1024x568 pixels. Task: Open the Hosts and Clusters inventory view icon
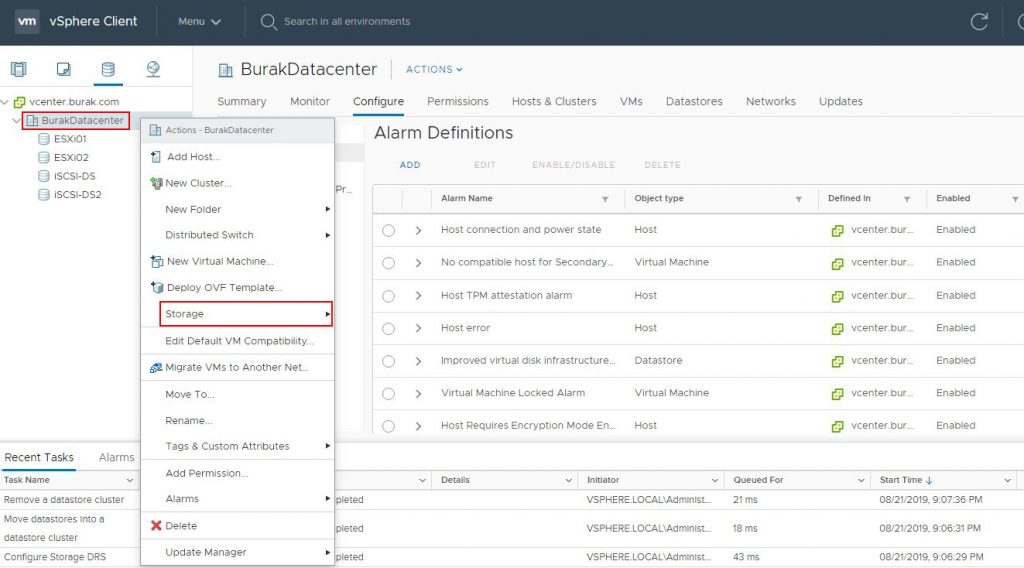coord(19,69)
